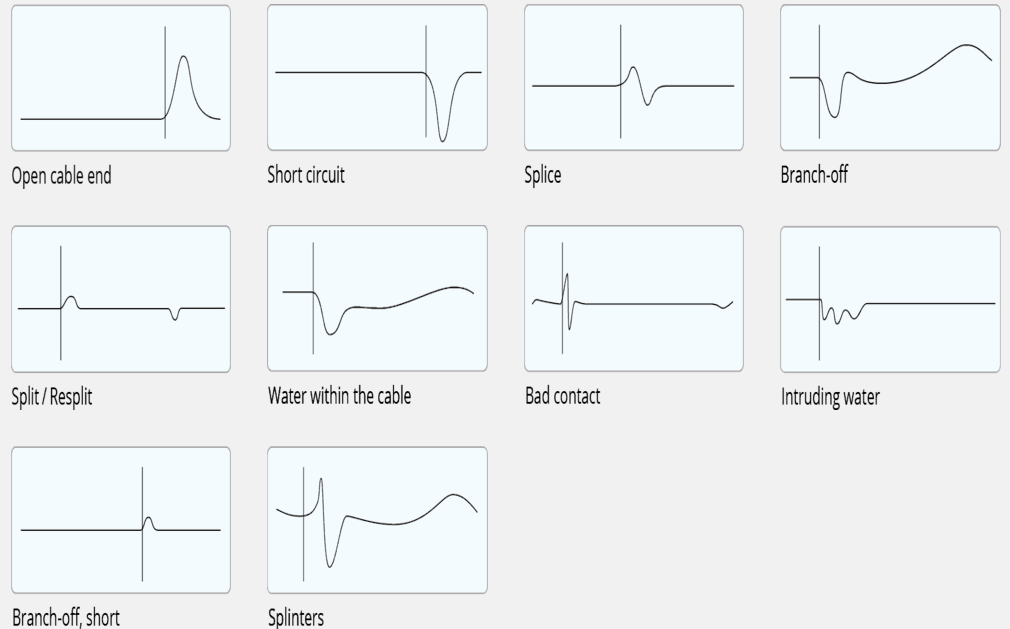1010x629 pixels.
Task: Select the "Split / Resplit" label
Action: coord(53,397)
